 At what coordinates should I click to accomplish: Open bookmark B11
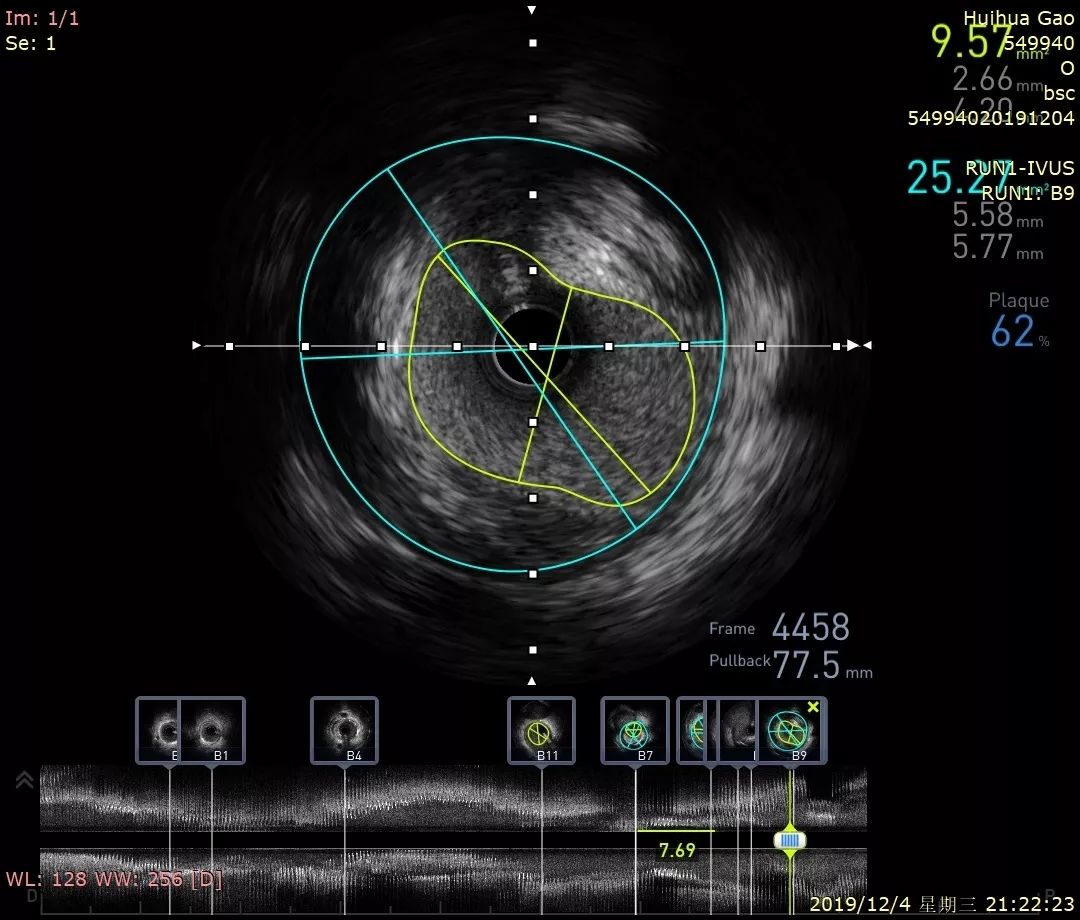tap(541, 728)
